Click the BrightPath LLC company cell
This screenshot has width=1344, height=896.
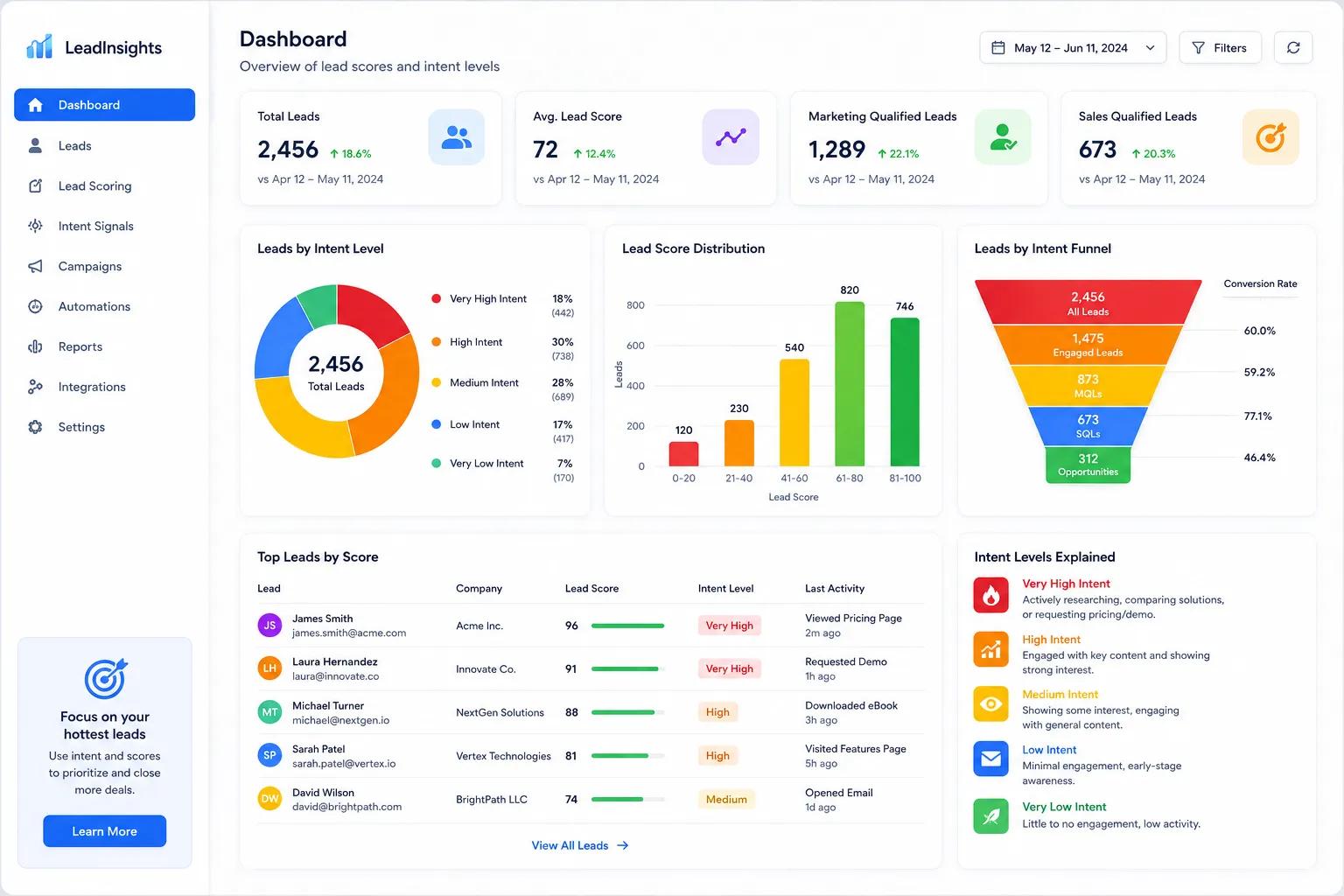click(492, 799)
